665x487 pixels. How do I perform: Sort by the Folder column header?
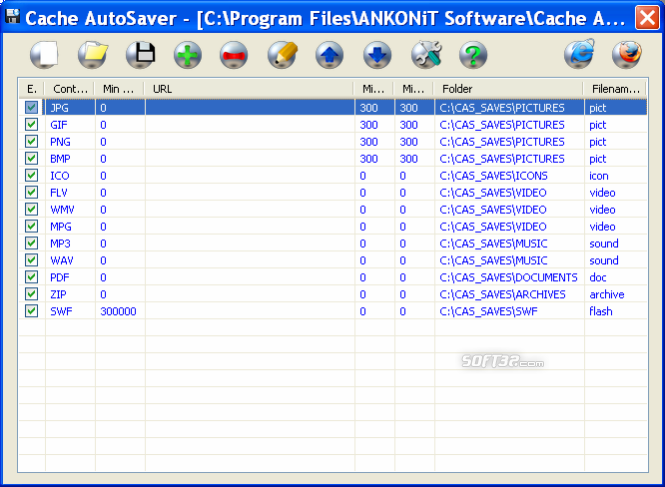[509, 89]
